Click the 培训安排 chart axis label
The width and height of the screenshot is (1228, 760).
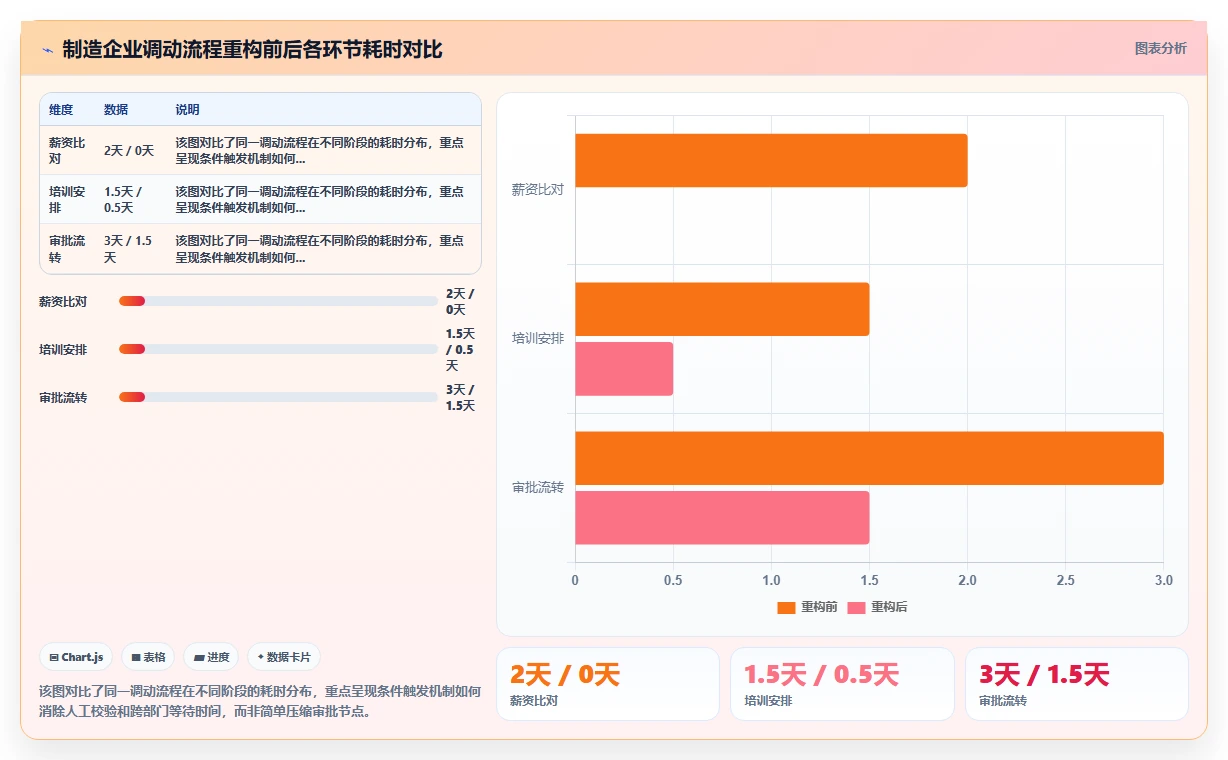click(538, 338)
